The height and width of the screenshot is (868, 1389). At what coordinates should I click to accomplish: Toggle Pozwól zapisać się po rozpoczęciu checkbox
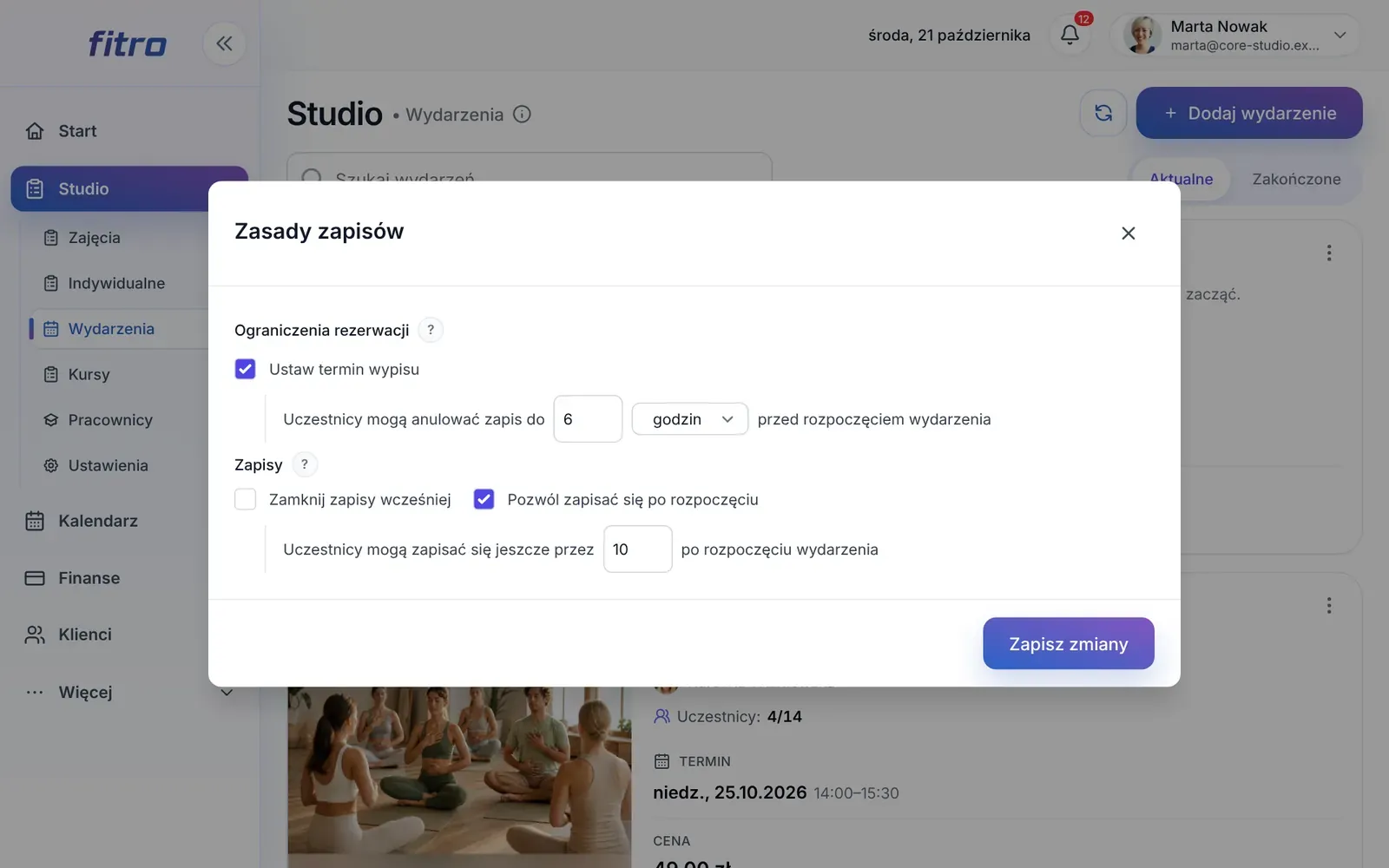(x=484, y=499)
